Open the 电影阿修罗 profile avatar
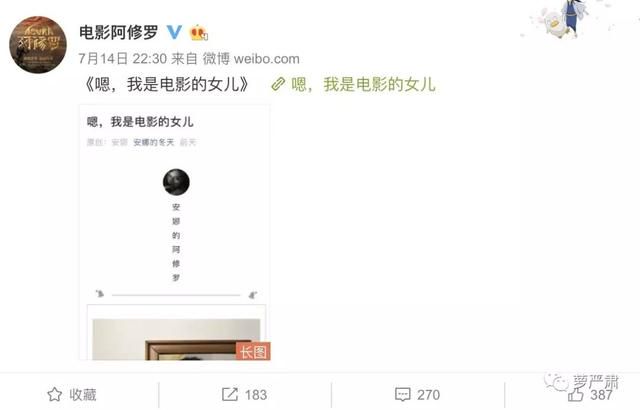The width and height of the screenshot is (640, 410). coord(38,44)
